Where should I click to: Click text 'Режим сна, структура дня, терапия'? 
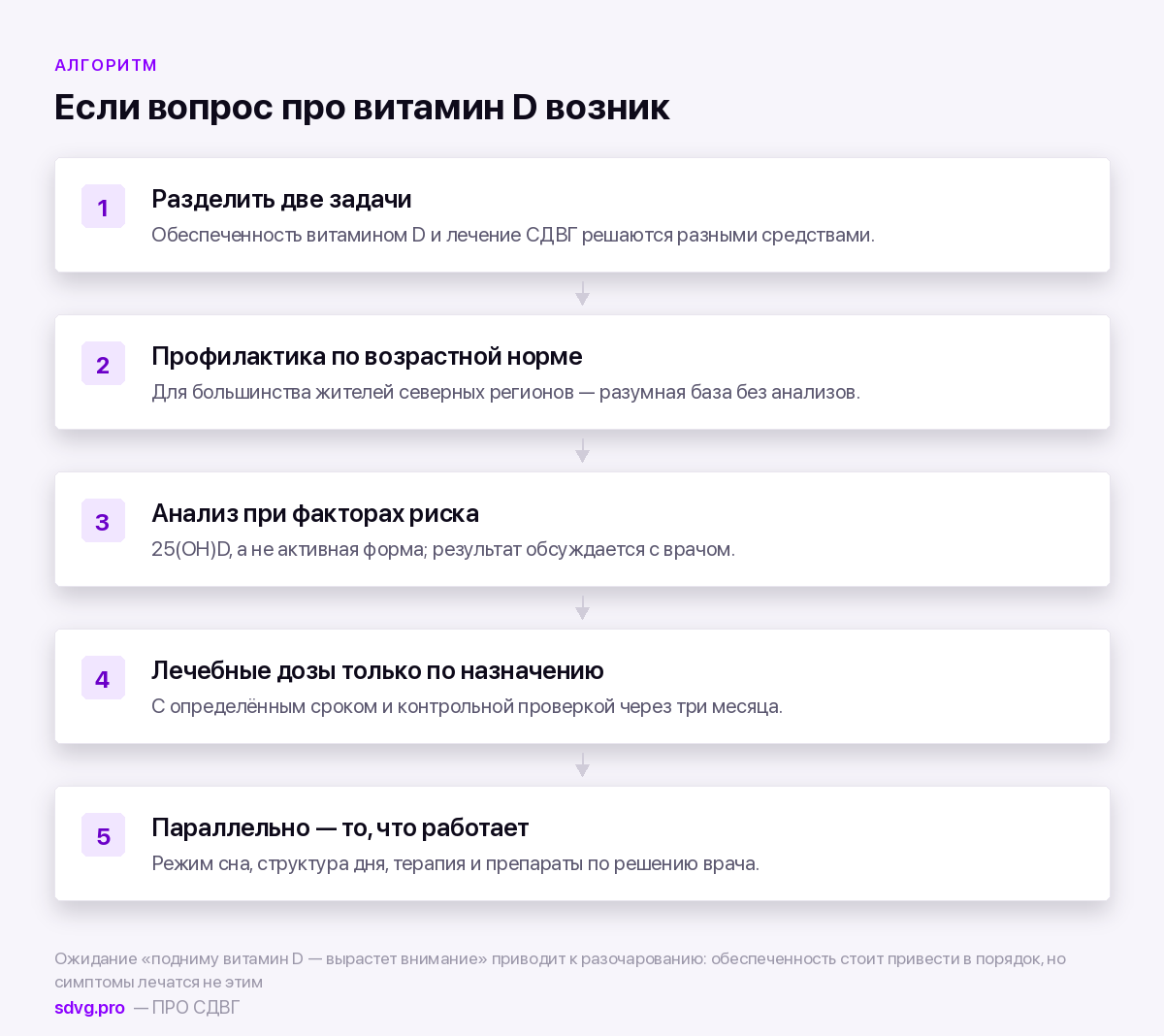[x=308, y=863]
